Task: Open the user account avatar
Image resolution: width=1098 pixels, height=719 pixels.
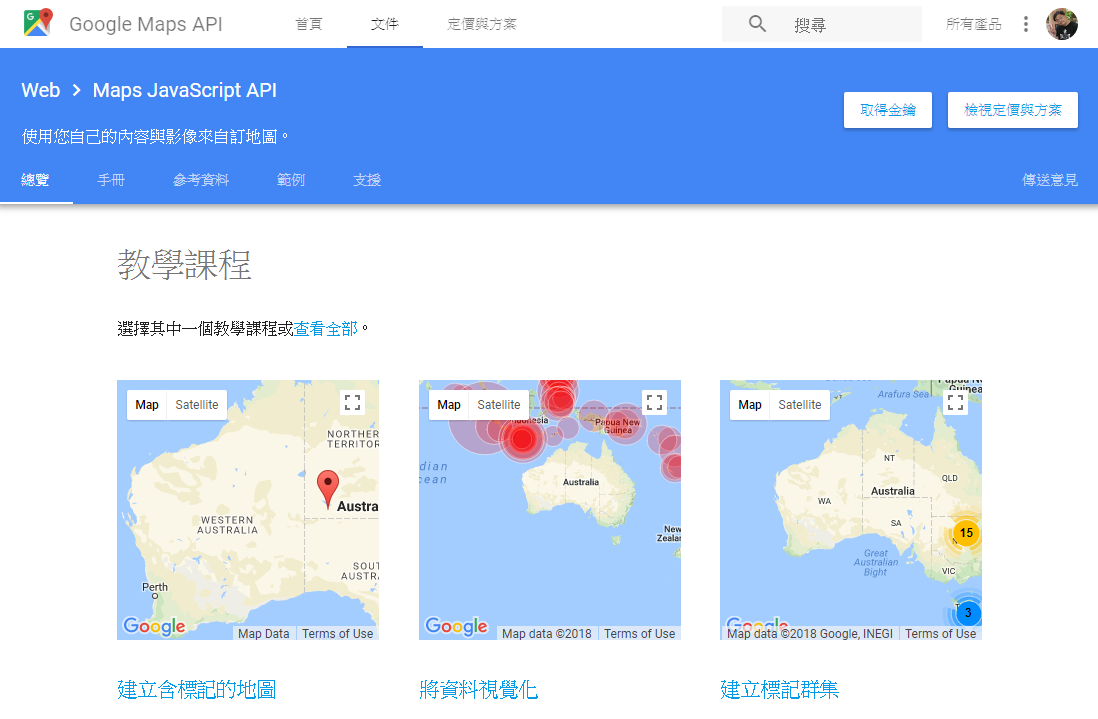Action: (x=1062, y=24)
